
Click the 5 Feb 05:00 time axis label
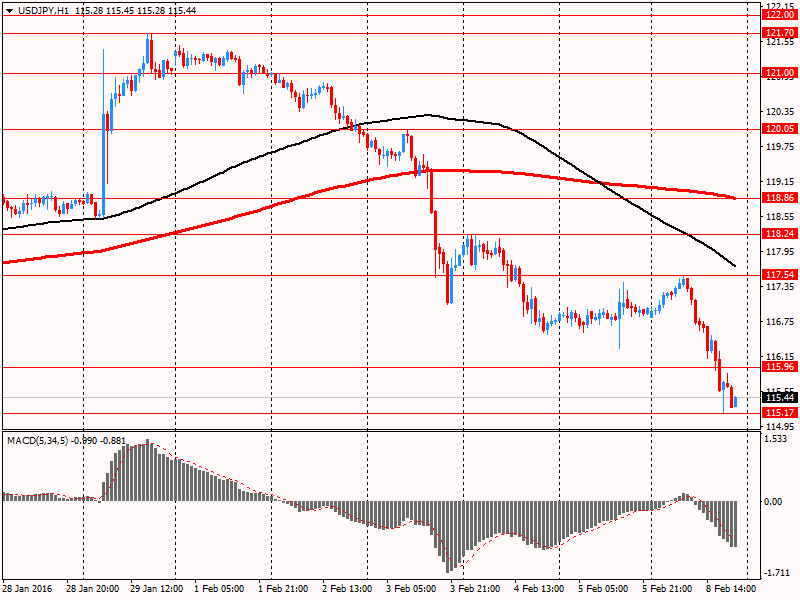tap(603, 589)
